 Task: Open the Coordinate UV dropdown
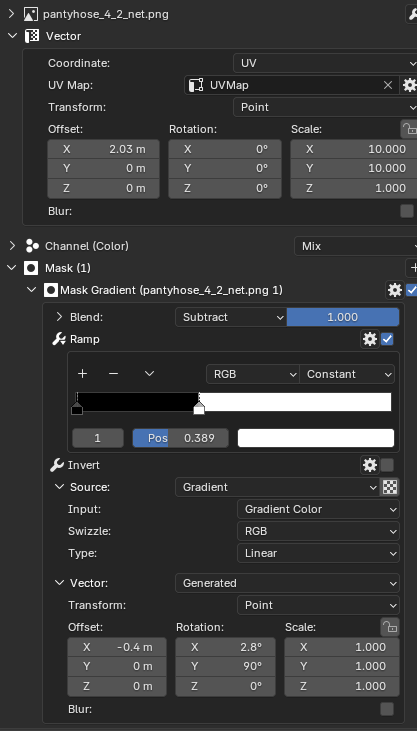point(325,63)
